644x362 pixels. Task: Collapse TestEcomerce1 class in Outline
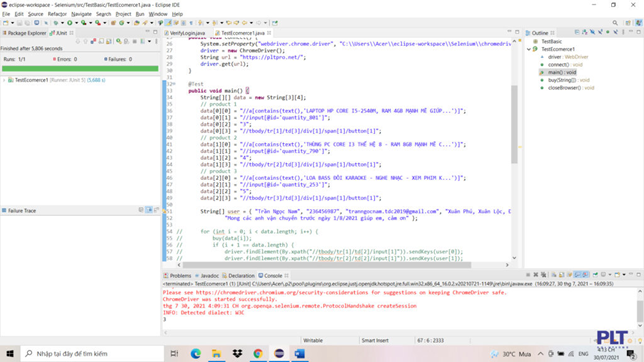pyautogui.click(x=529, y=49)
